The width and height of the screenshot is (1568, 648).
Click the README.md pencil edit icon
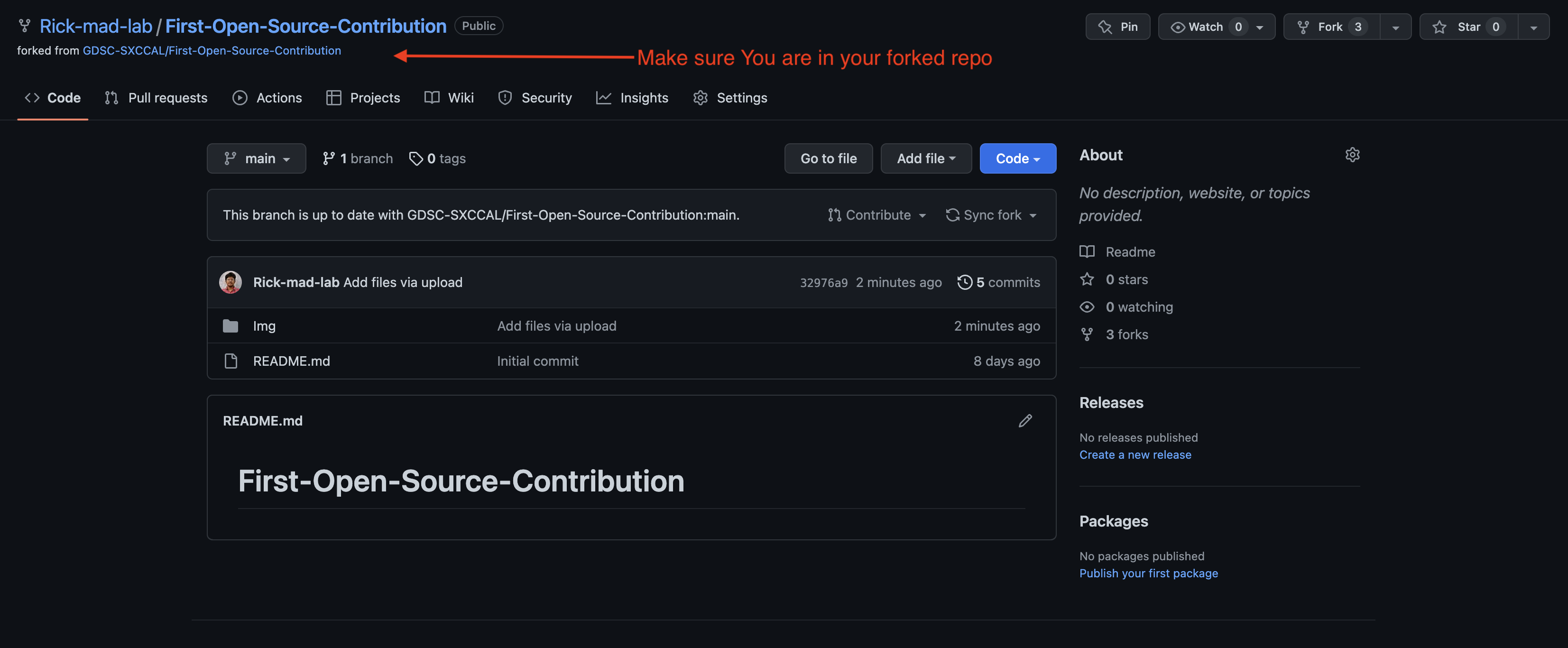click(x=1025, y=421)
